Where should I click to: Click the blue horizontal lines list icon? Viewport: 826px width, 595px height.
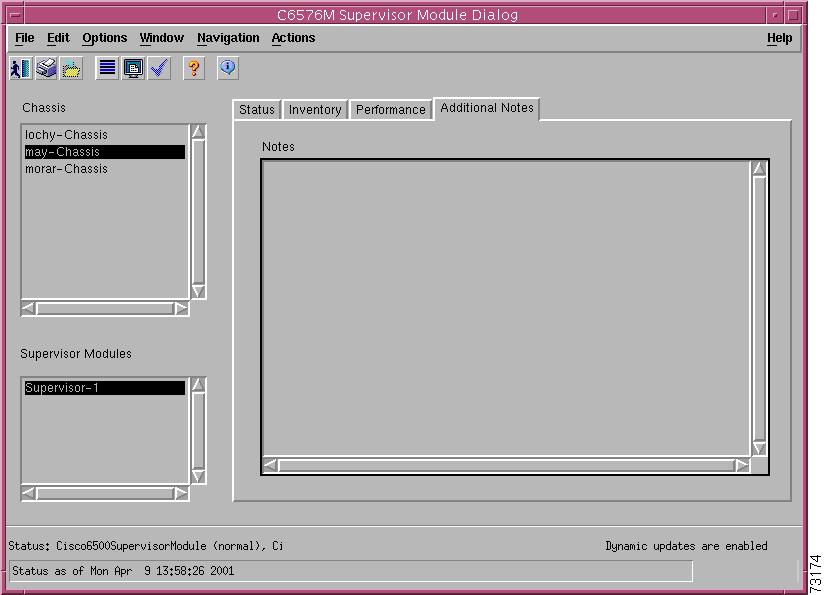(x=107, y=69)
